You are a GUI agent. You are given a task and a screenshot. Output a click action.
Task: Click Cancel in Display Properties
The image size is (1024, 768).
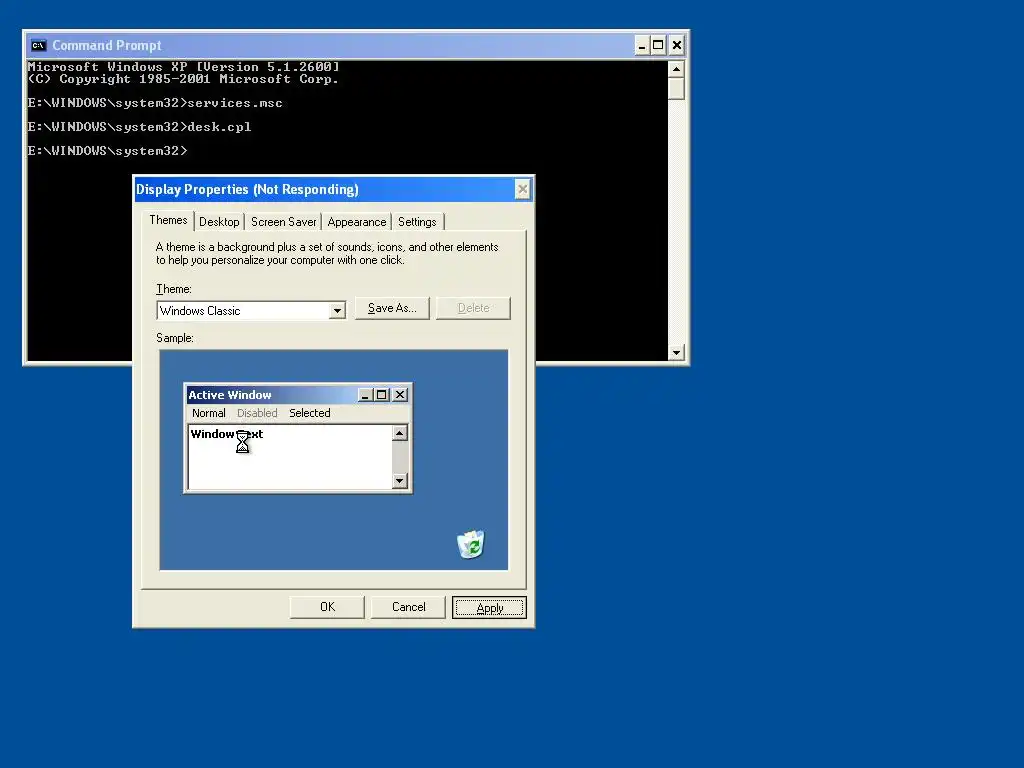pos(409,607)
